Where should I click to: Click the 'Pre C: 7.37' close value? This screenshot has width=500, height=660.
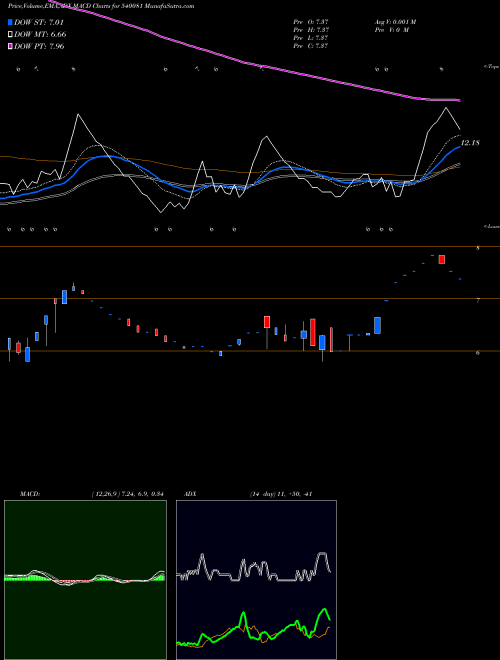click(x=311, y=46)
